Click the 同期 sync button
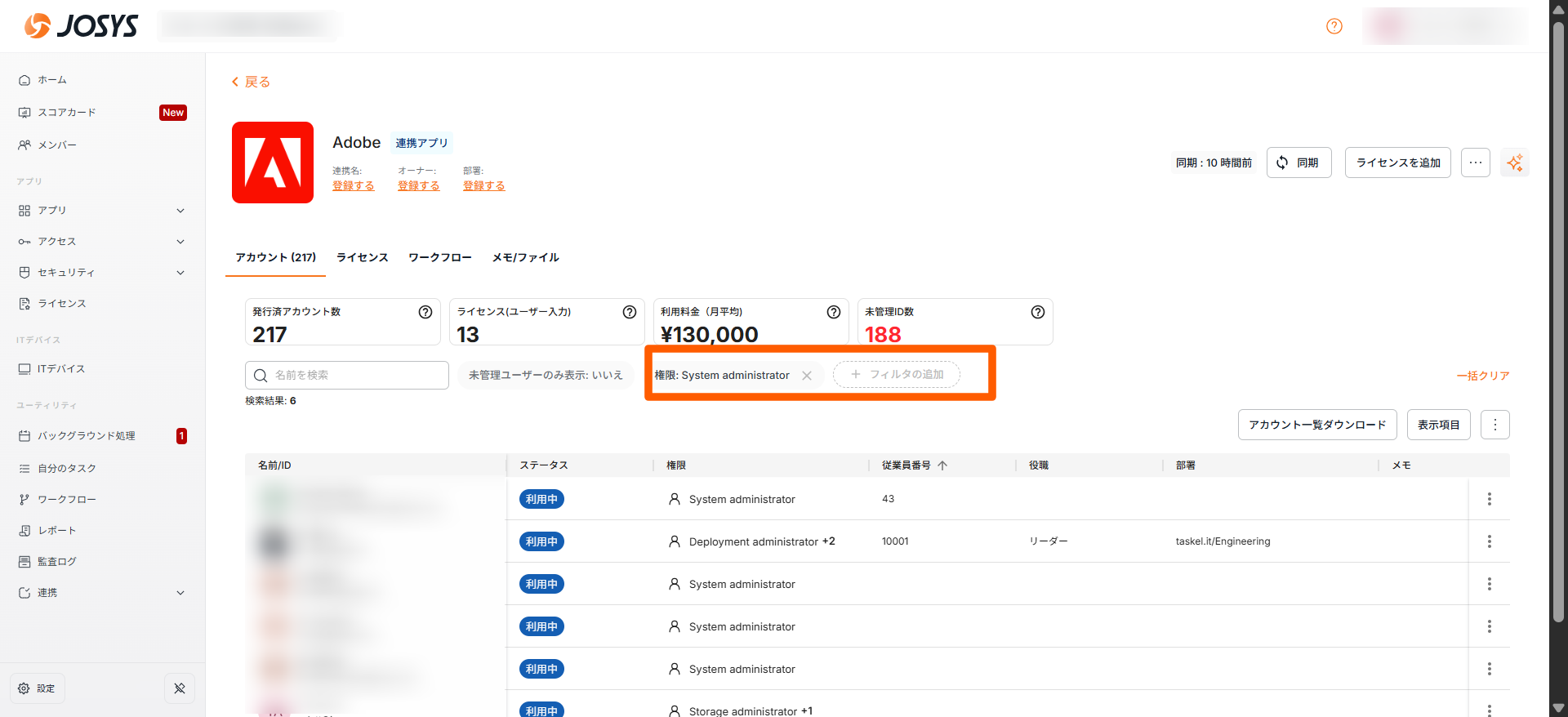This screenshot has height=717, width=1568. pyautogui.click(x=1298, y=163)
